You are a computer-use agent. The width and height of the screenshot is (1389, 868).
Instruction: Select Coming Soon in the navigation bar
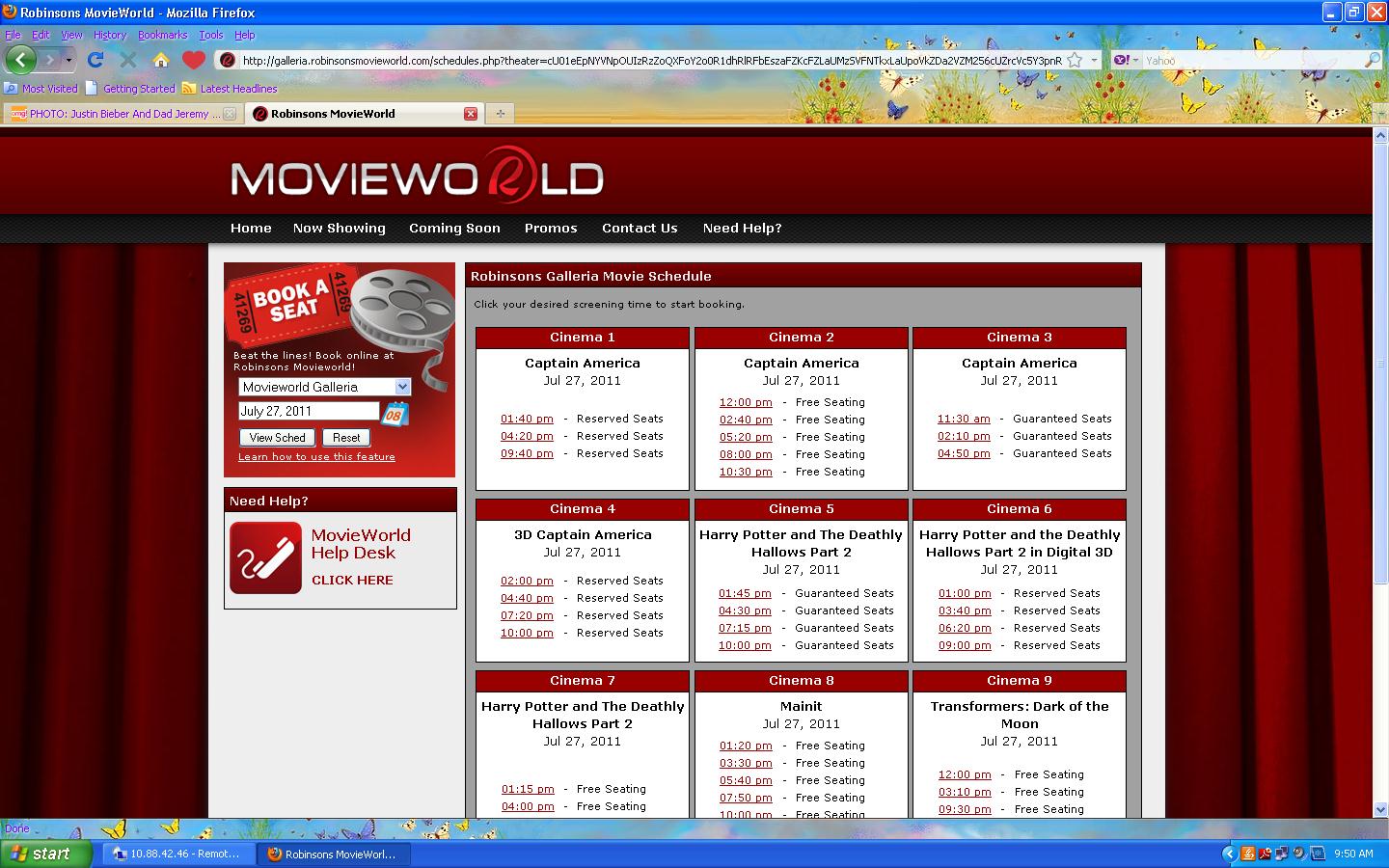tap(454, 229)
